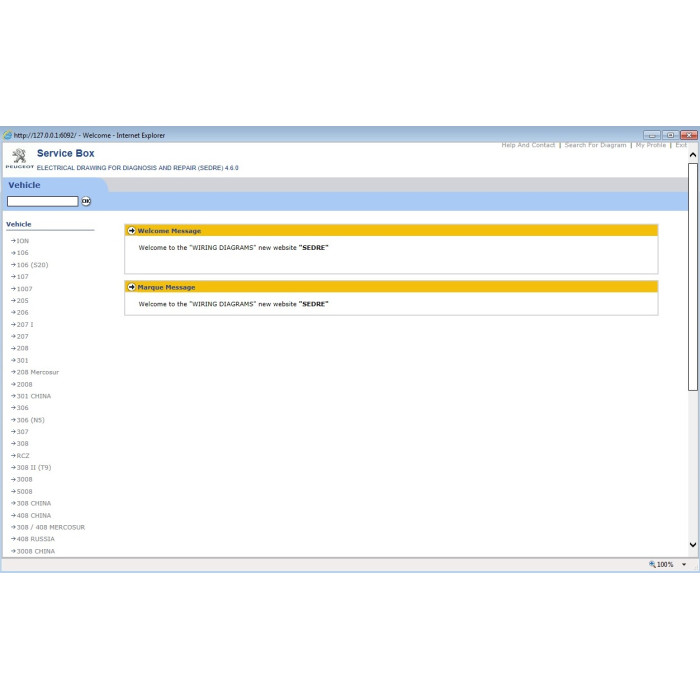This screenshot has width=700, height=700.
Task: Select vehicle RCZ
Action: 23,456
